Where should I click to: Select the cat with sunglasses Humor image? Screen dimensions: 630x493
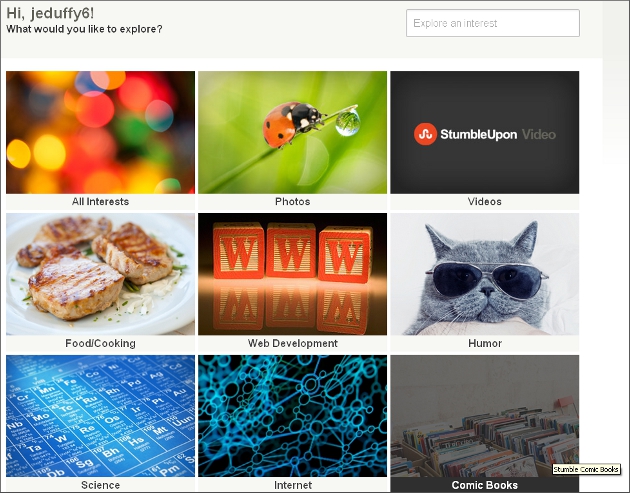[485, 274]
